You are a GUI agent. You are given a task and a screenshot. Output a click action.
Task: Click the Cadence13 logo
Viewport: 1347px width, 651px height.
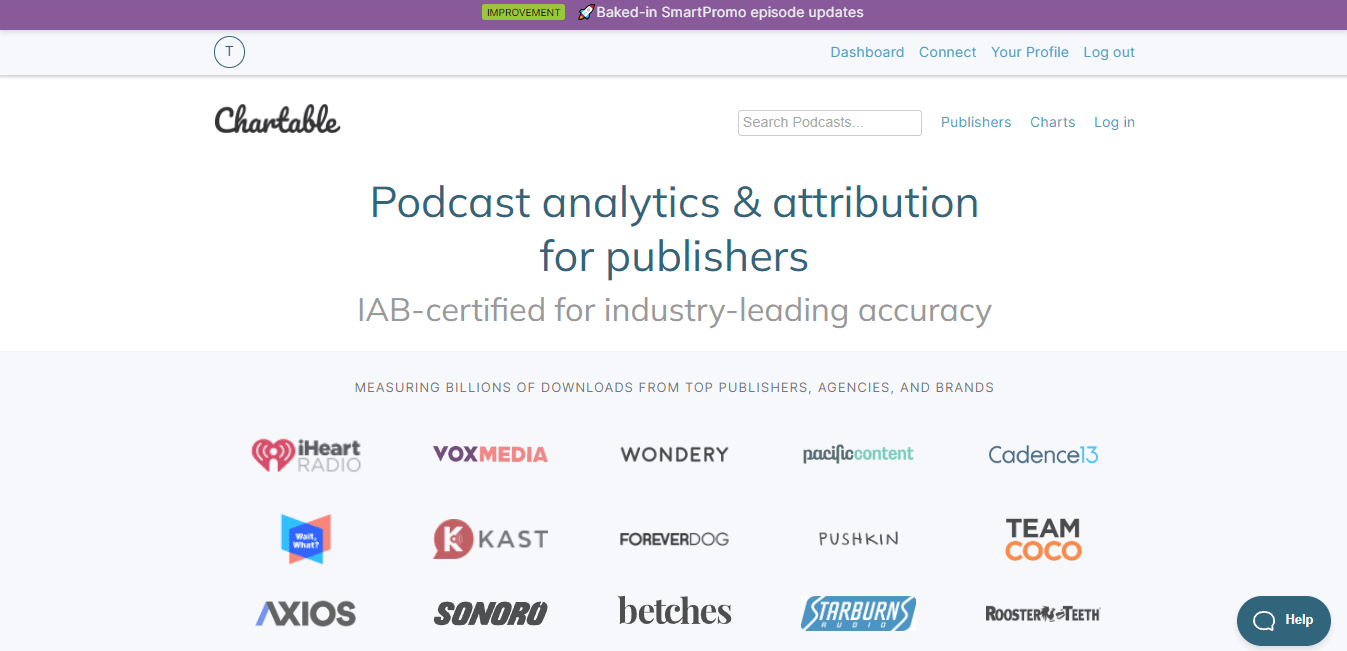click(1043, 455)
